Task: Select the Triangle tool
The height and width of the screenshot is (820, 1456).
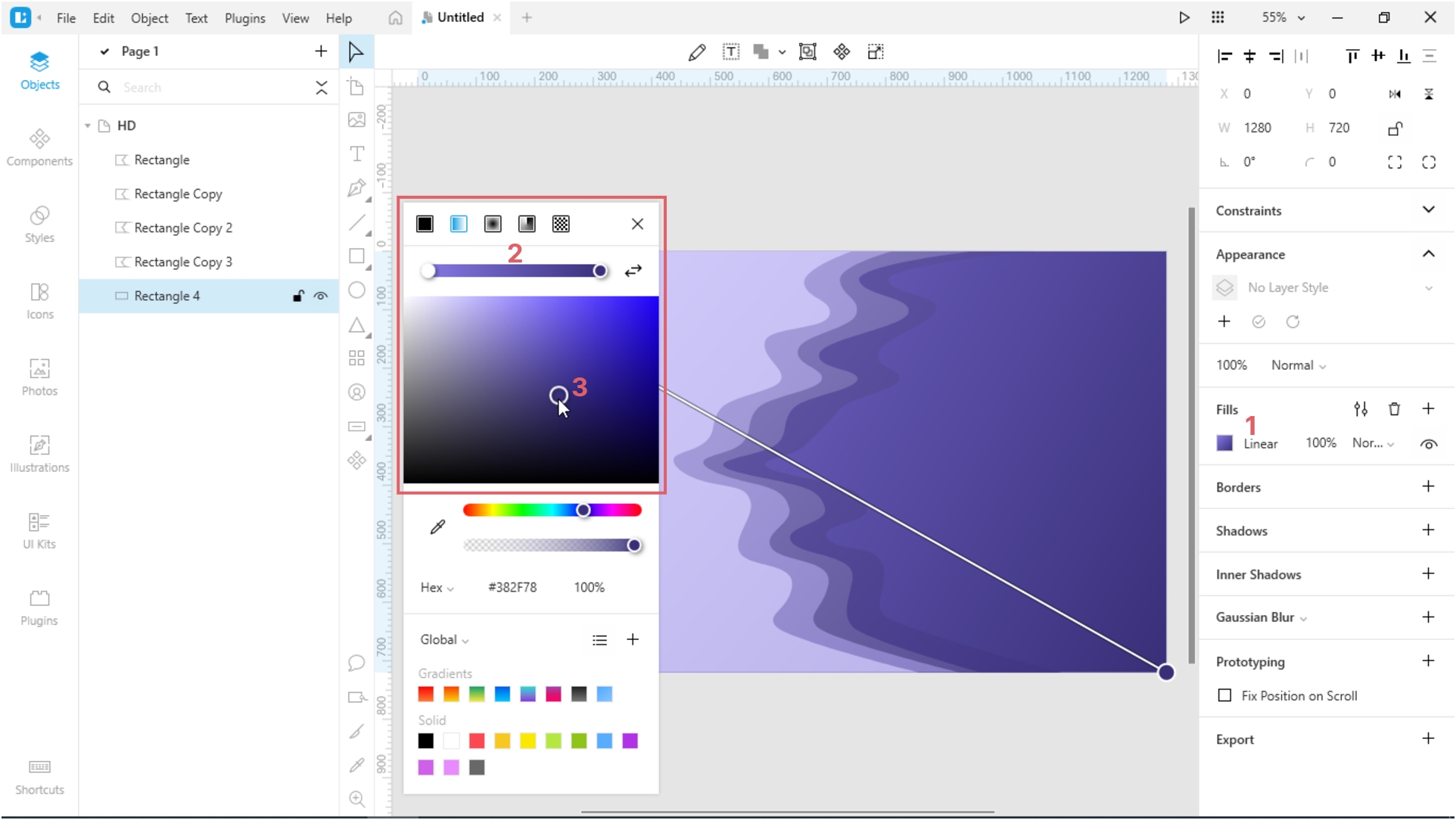Action: (356, 325)
